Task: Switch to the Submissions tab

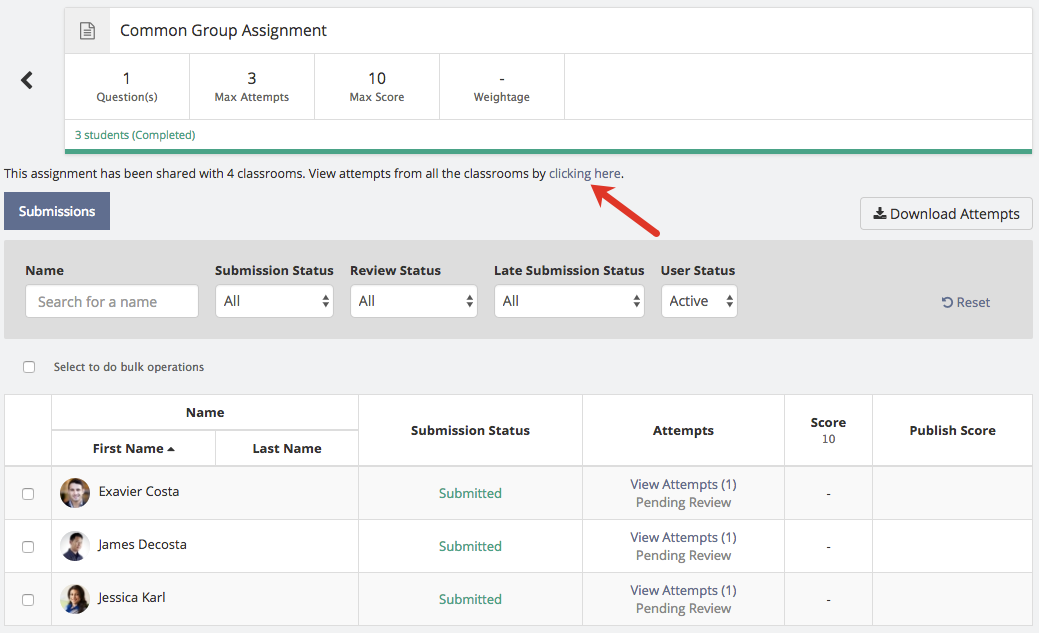Action: click(x=57, y=211)
